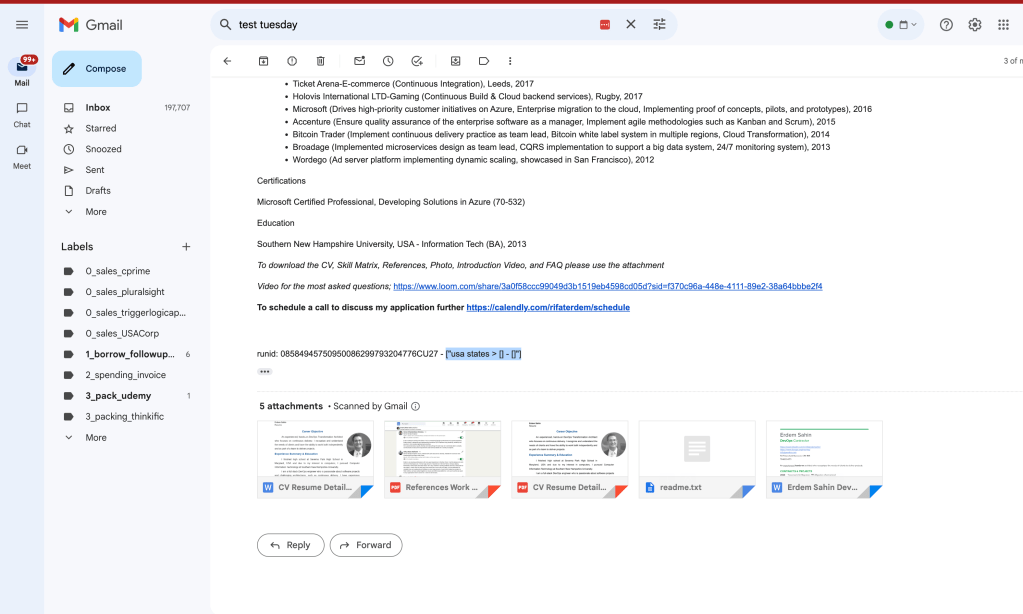Open Meet in the left rail
Screen dimensions: 1023x614
22,157
